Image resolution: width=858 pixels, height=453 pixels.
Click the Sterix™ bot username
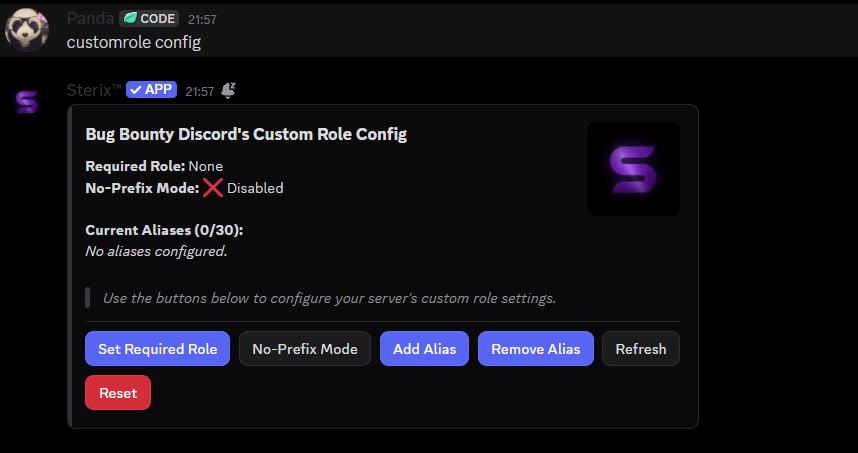94,90
